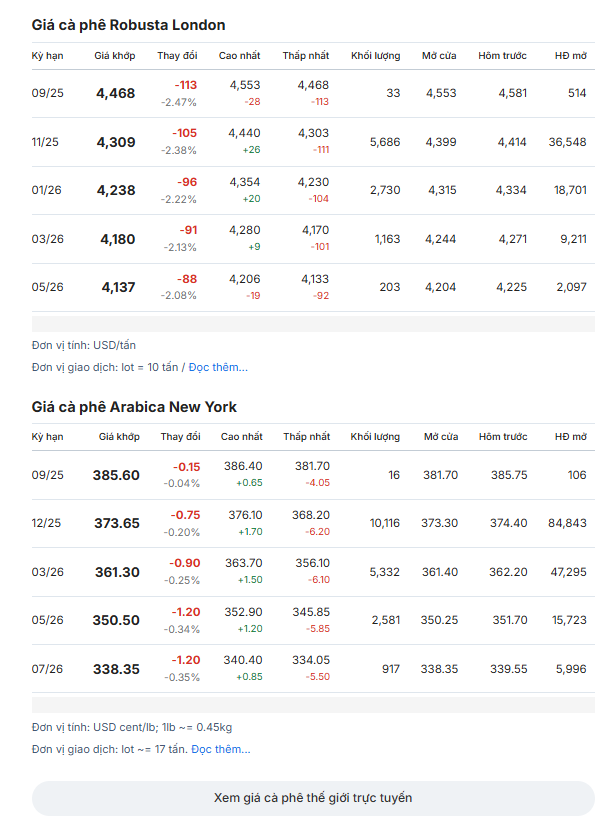Click 'Thay đổi' header in Arabica table
Viewport: 613px width, 823px height.
[x=180, y=437]
